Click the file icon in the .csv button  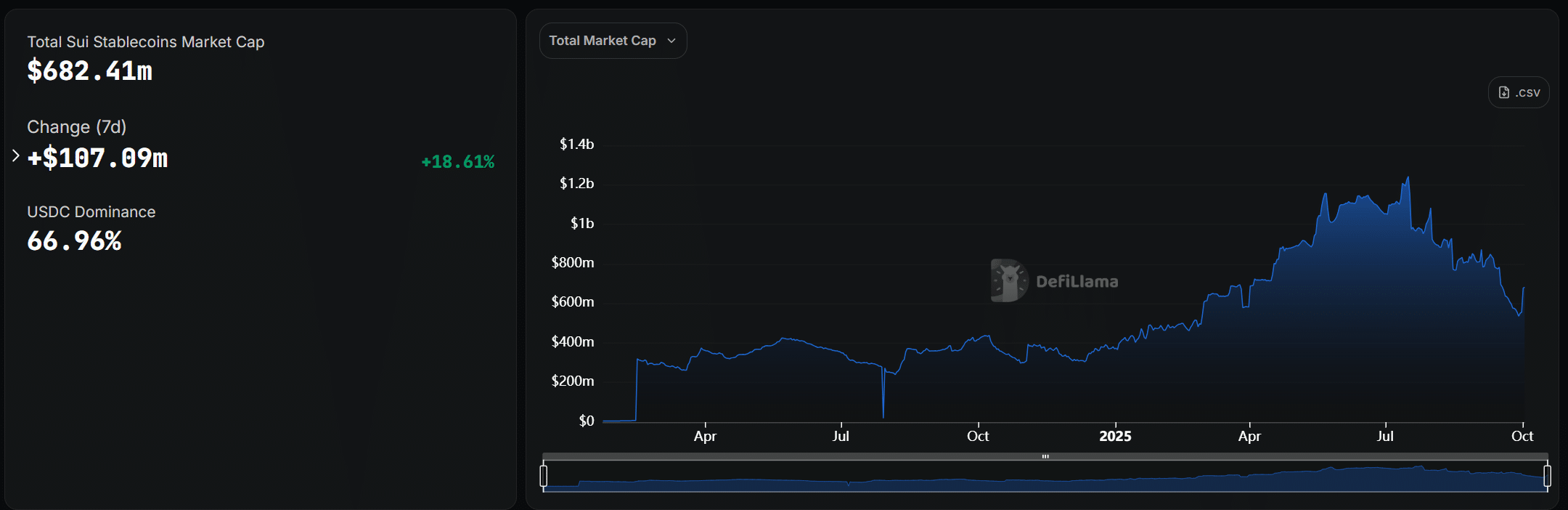[x=1504, y=92]
